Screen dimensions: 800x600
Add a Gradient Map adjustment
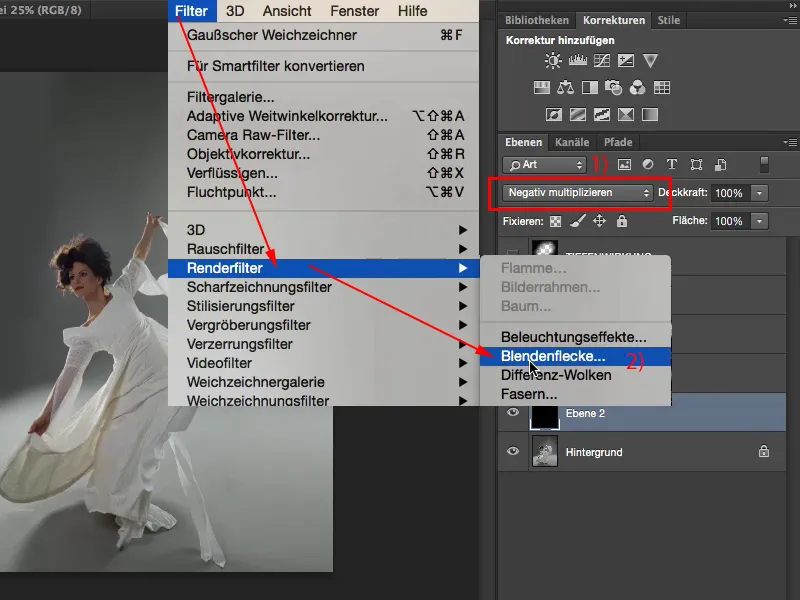[x=649, y=114]
